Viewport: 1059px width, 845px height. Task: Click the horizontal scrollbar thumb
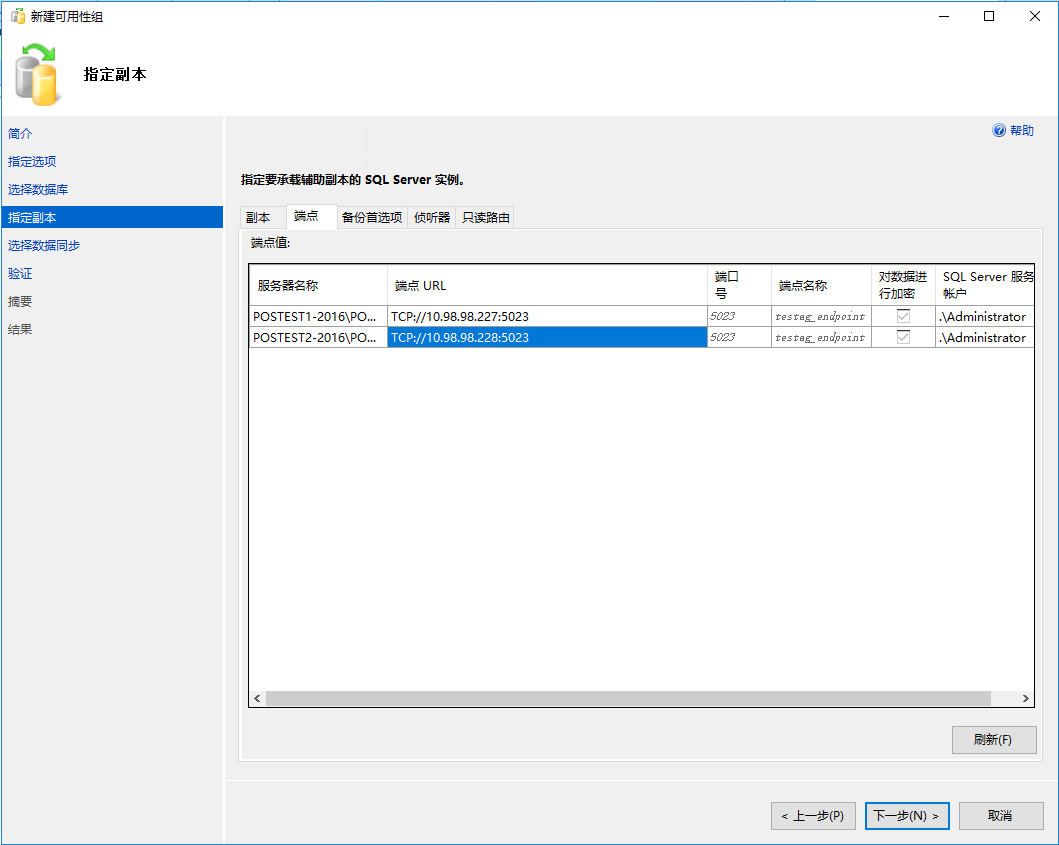[628, 698]
